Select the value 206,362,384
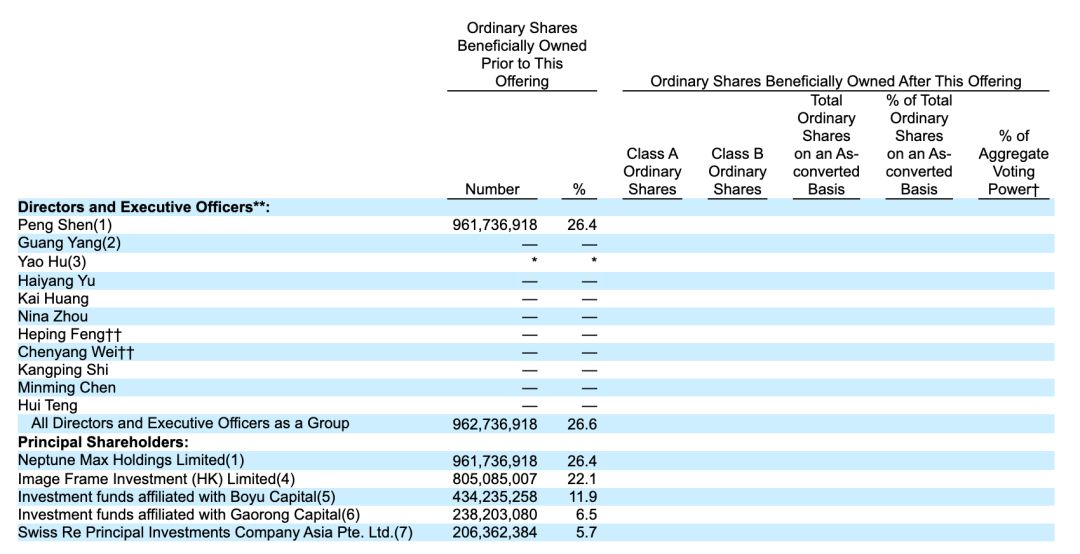The height and width of the screenshot is (554, 1080). tap(495, 533)
